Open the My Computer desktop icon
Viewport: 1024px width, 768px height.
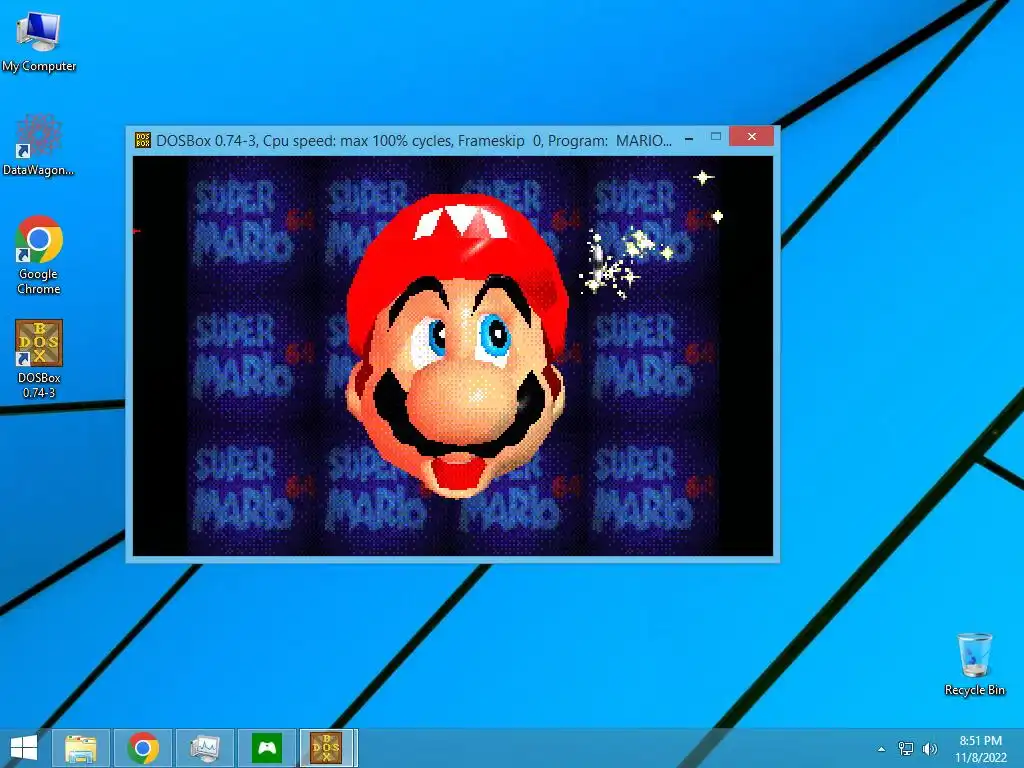pos(39,42)
